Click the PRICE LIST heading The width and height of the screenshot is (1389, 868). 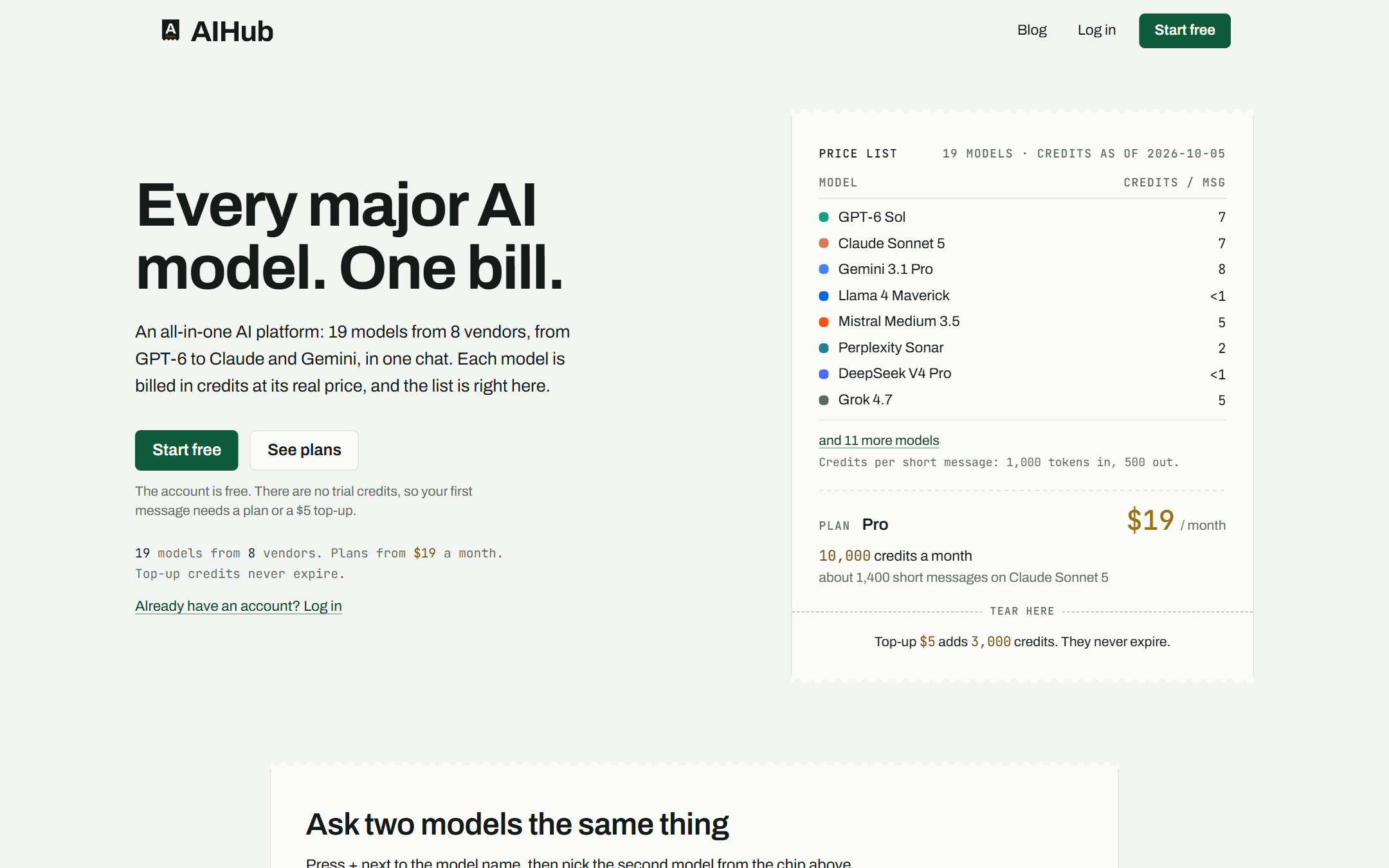(x=858, y=154)
